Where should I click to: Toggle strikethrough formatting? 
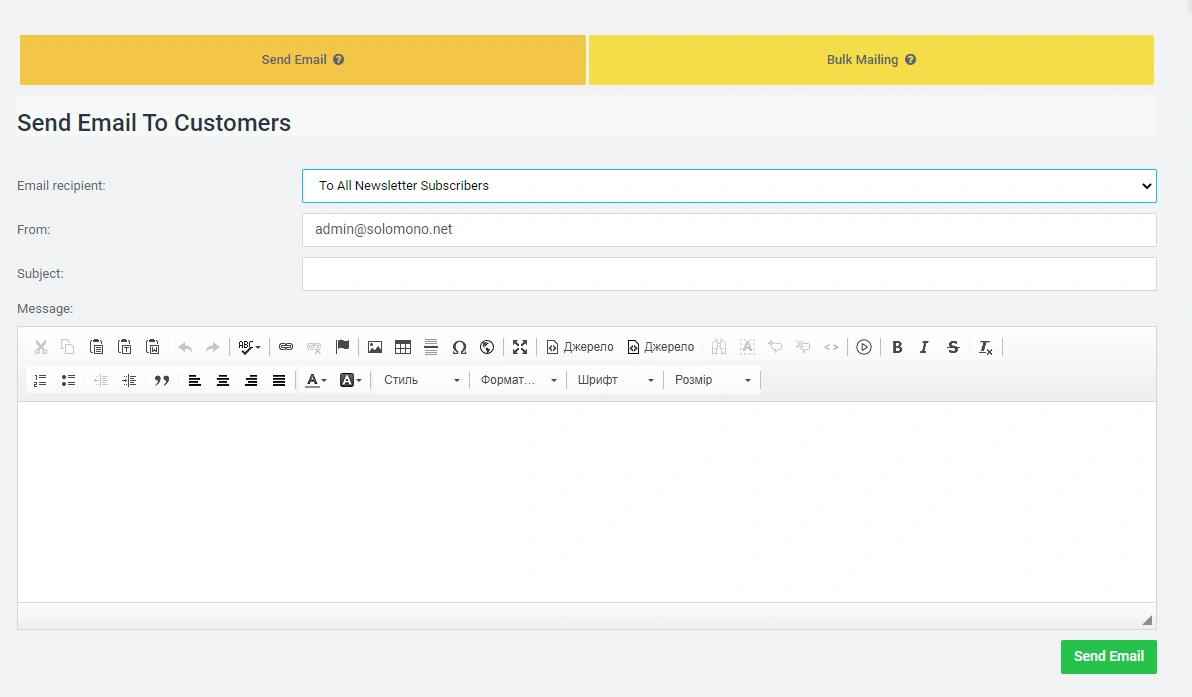(953, 347)
